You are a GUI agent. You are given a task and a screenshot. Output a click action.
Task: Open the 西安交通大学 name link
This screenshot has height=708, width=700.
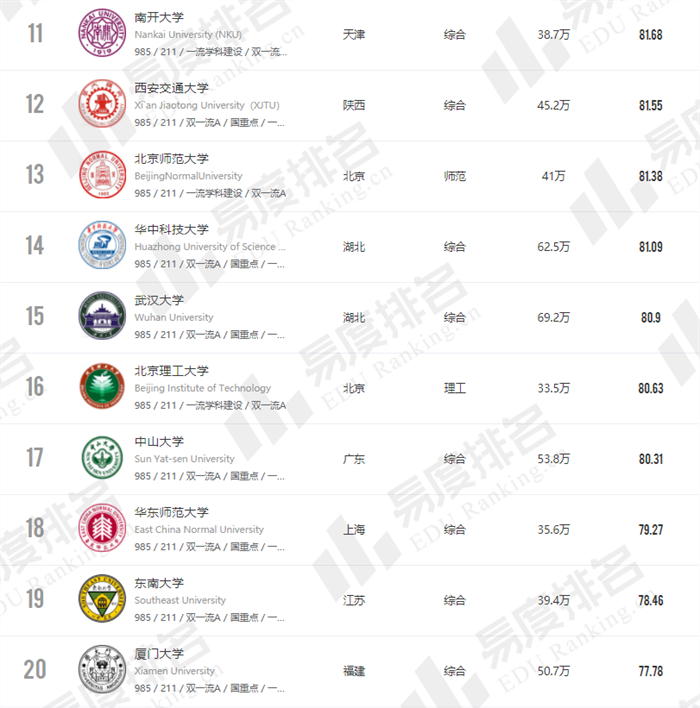coord(172,88)
